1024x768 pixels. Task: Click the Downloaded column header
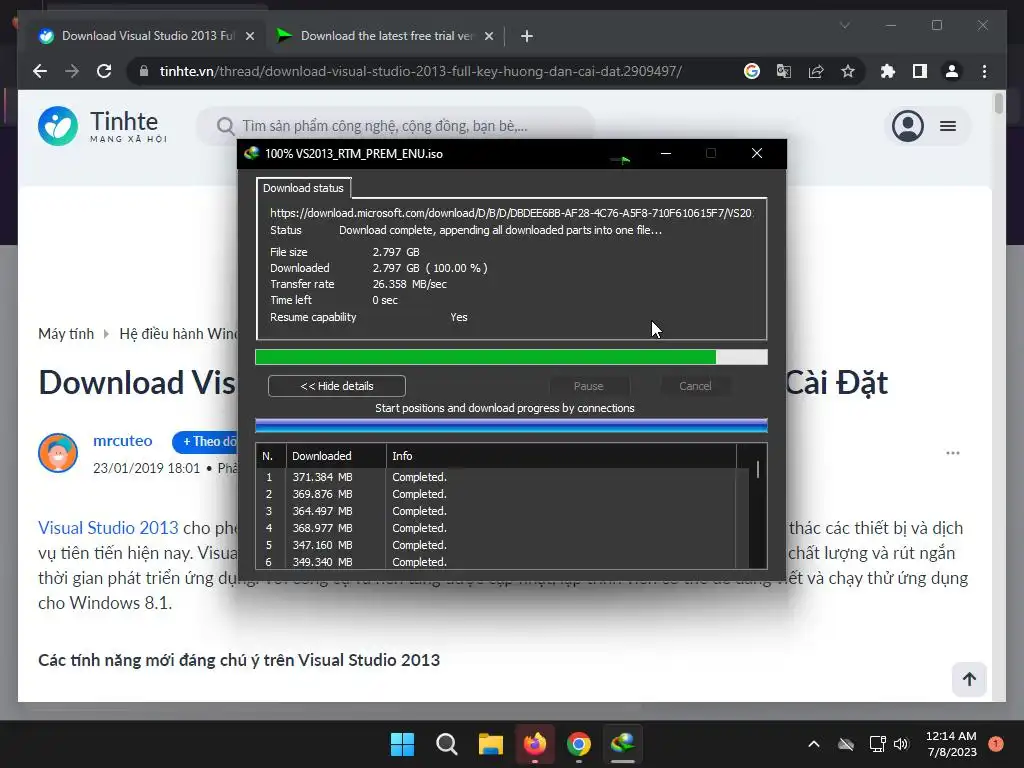336,456
